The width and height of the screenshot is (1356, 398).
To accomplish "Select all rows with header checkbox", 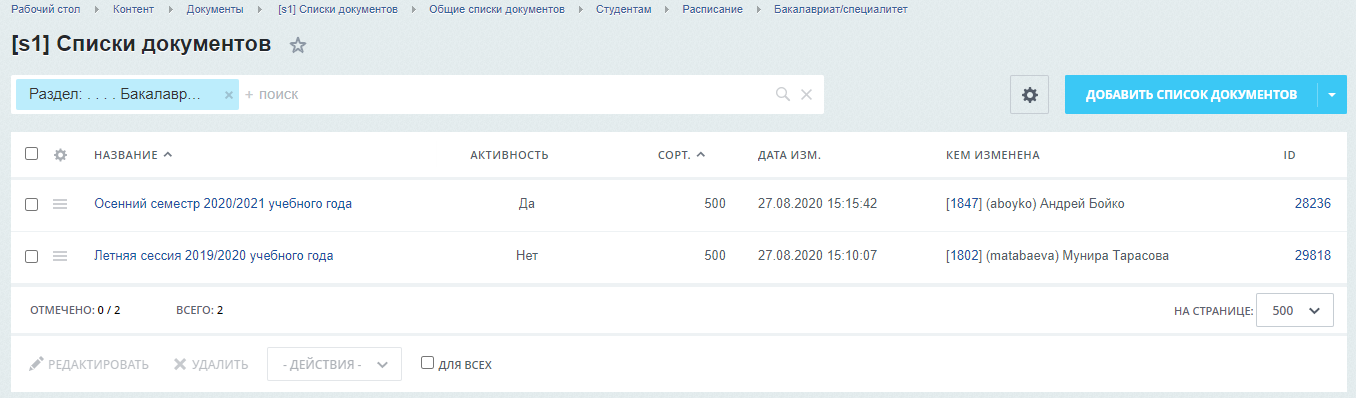I will [31, 154].
